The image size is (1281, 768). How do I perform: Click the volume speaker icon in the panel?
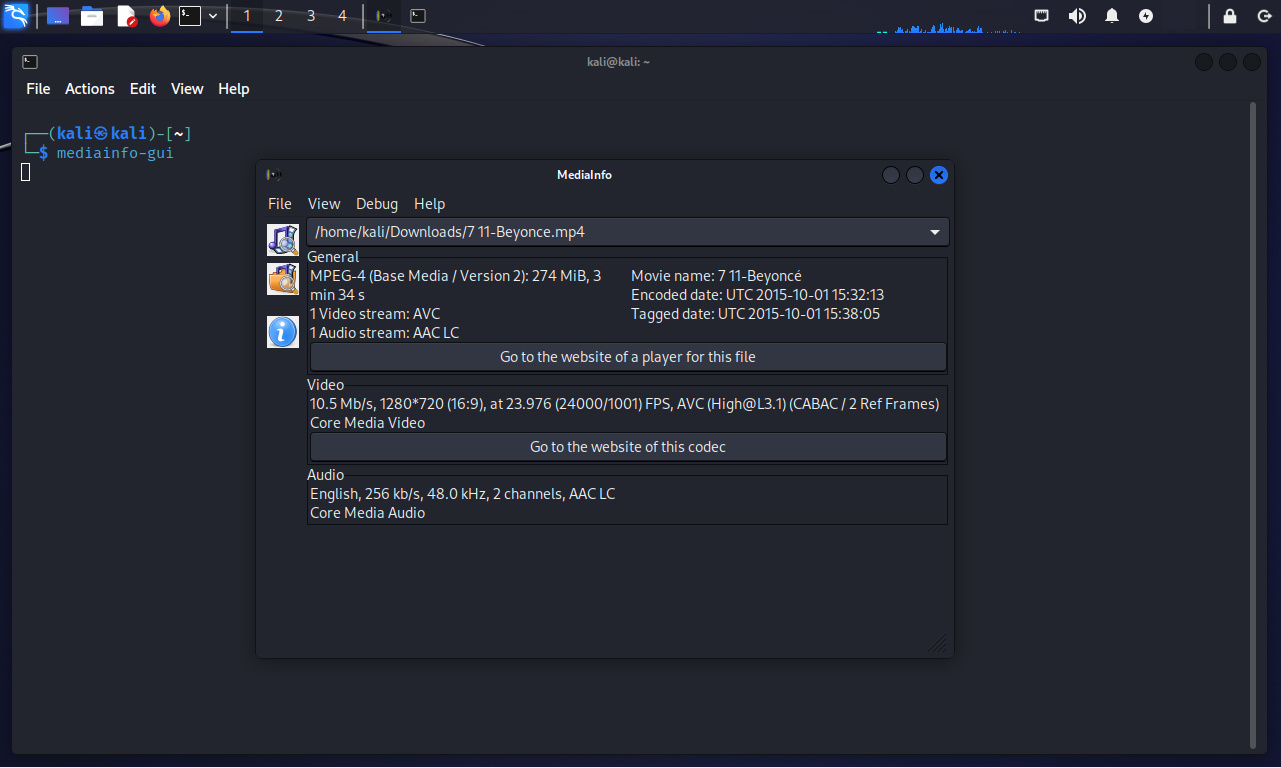pyautogui.click(x=1077, y=16)
